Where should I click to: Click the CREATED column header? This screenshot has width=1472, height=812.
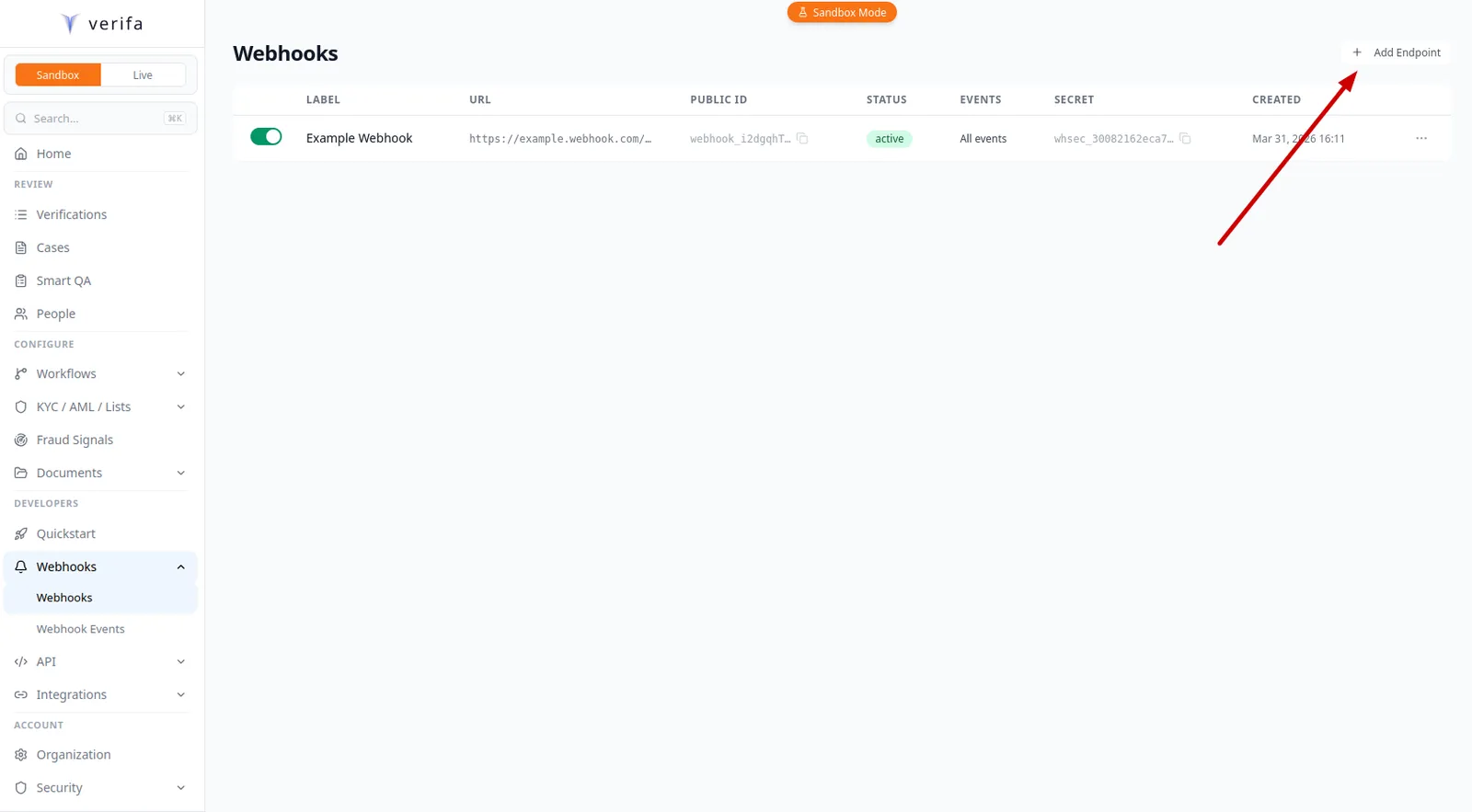1276,99
